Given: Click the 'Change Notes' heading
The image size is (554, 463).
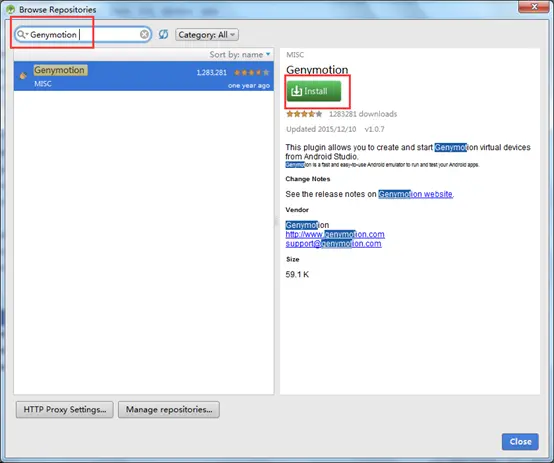Looking at the screenshot, I should coord(308,179).
